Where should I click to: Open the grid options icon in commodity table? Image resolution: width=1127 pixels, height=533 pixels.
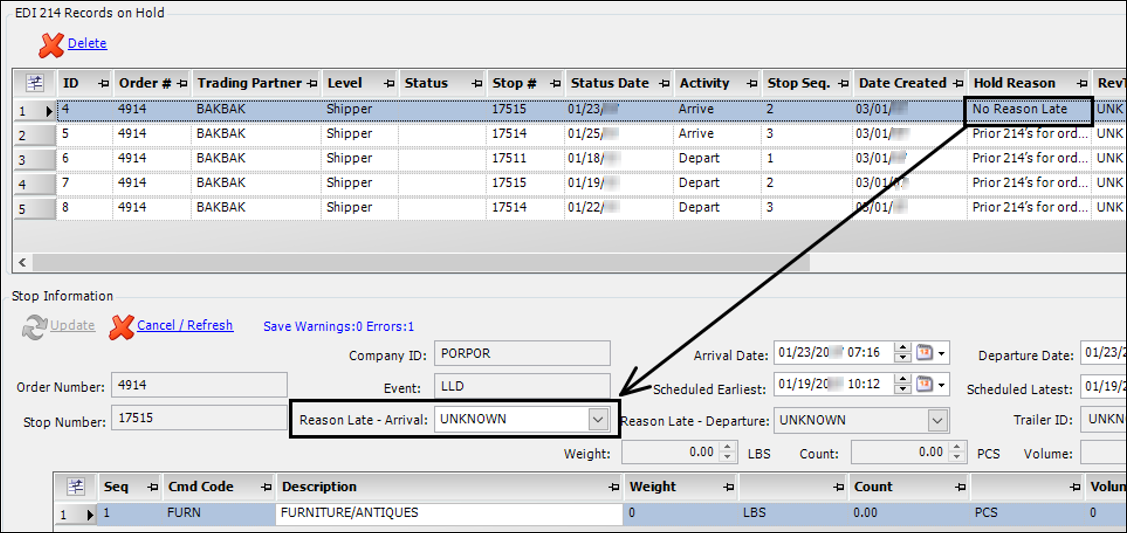75,487
